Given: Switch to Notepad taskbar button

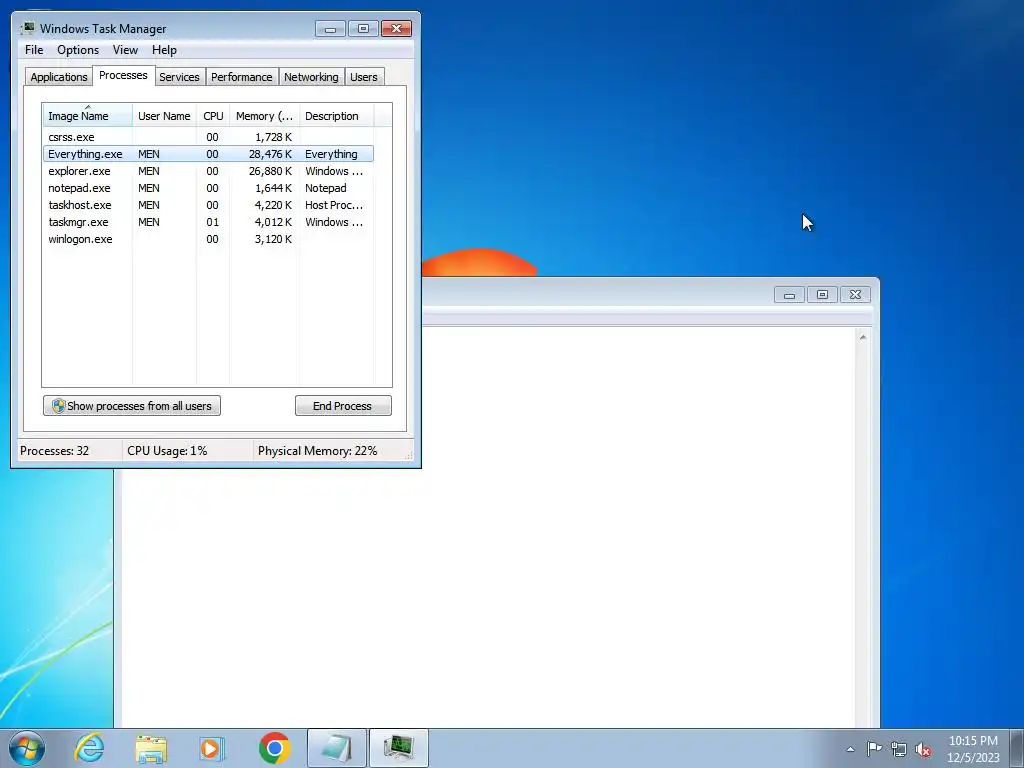Looking at the screenshot, I should click(x=337, y=748).
